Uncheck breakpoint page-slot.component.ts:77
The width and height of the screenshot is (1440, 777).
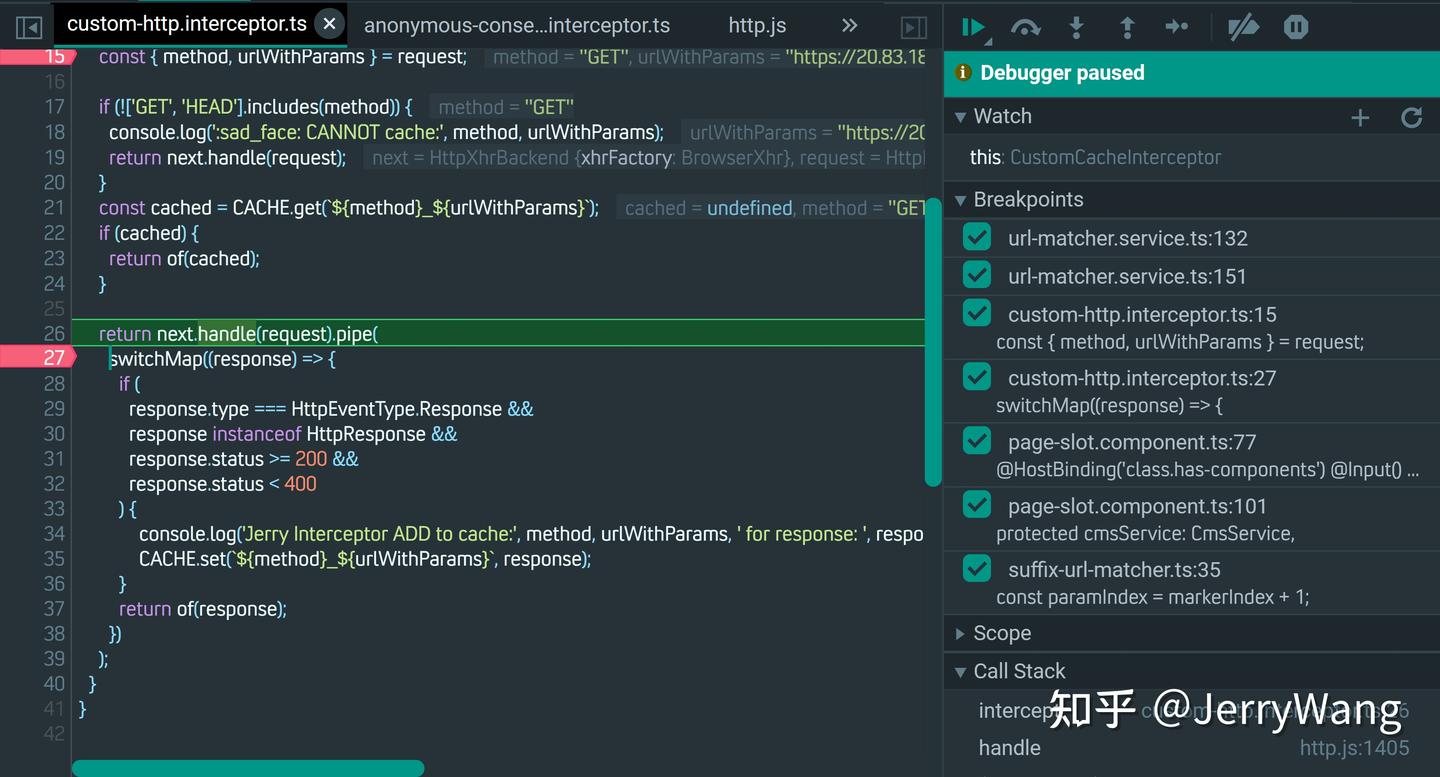pos(977,441)
